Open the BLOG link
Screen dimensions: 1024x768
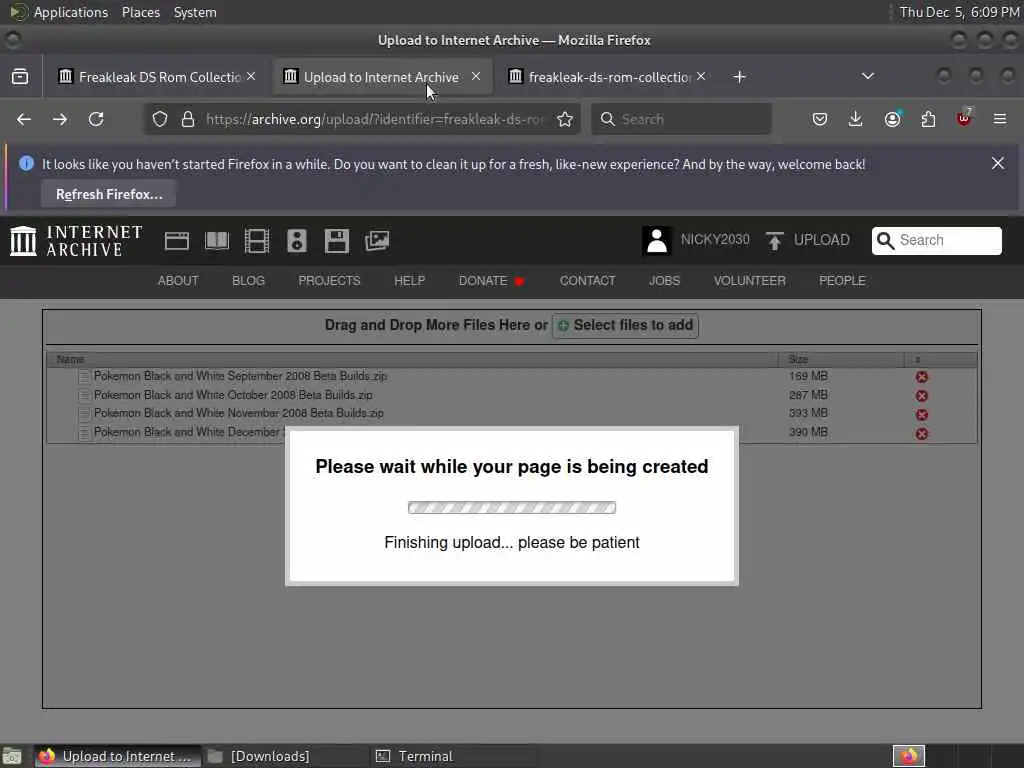tap(248, 281)
